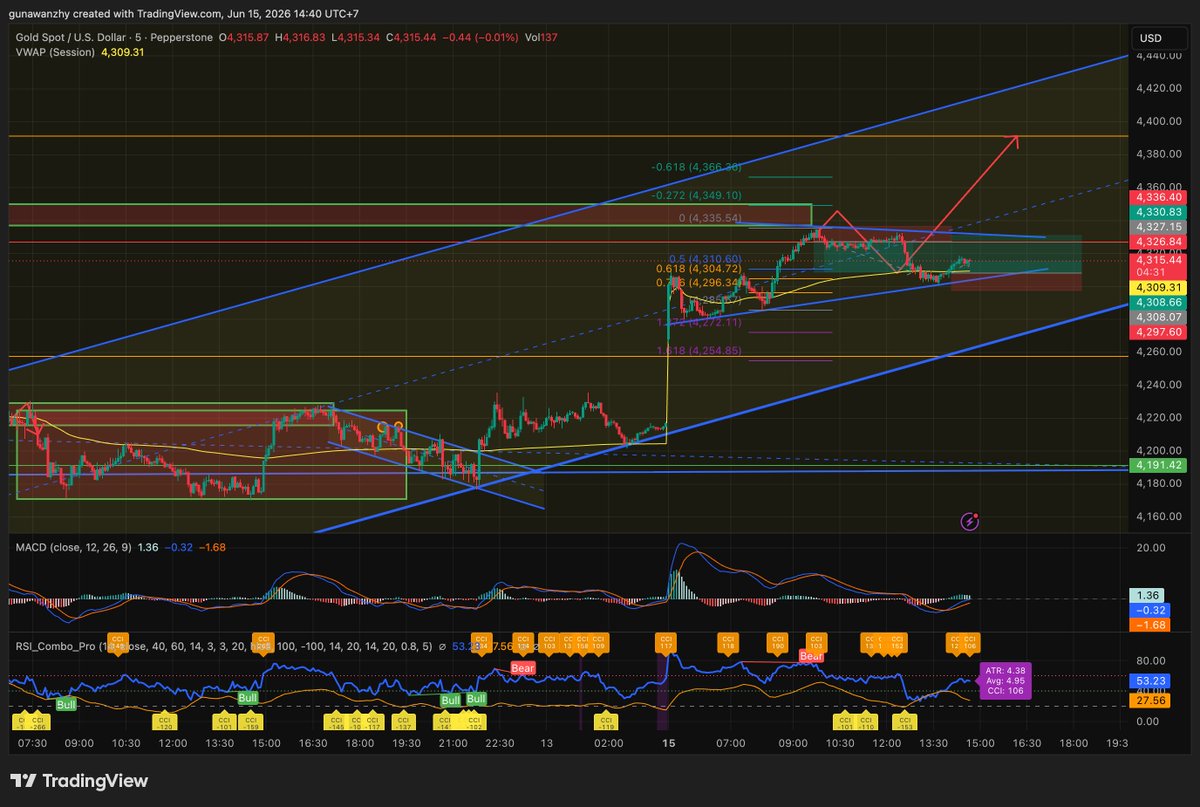1200x807 pixels.
Task: Click the 4,400.00 price axis label
Action: [x=1158, y=121]
